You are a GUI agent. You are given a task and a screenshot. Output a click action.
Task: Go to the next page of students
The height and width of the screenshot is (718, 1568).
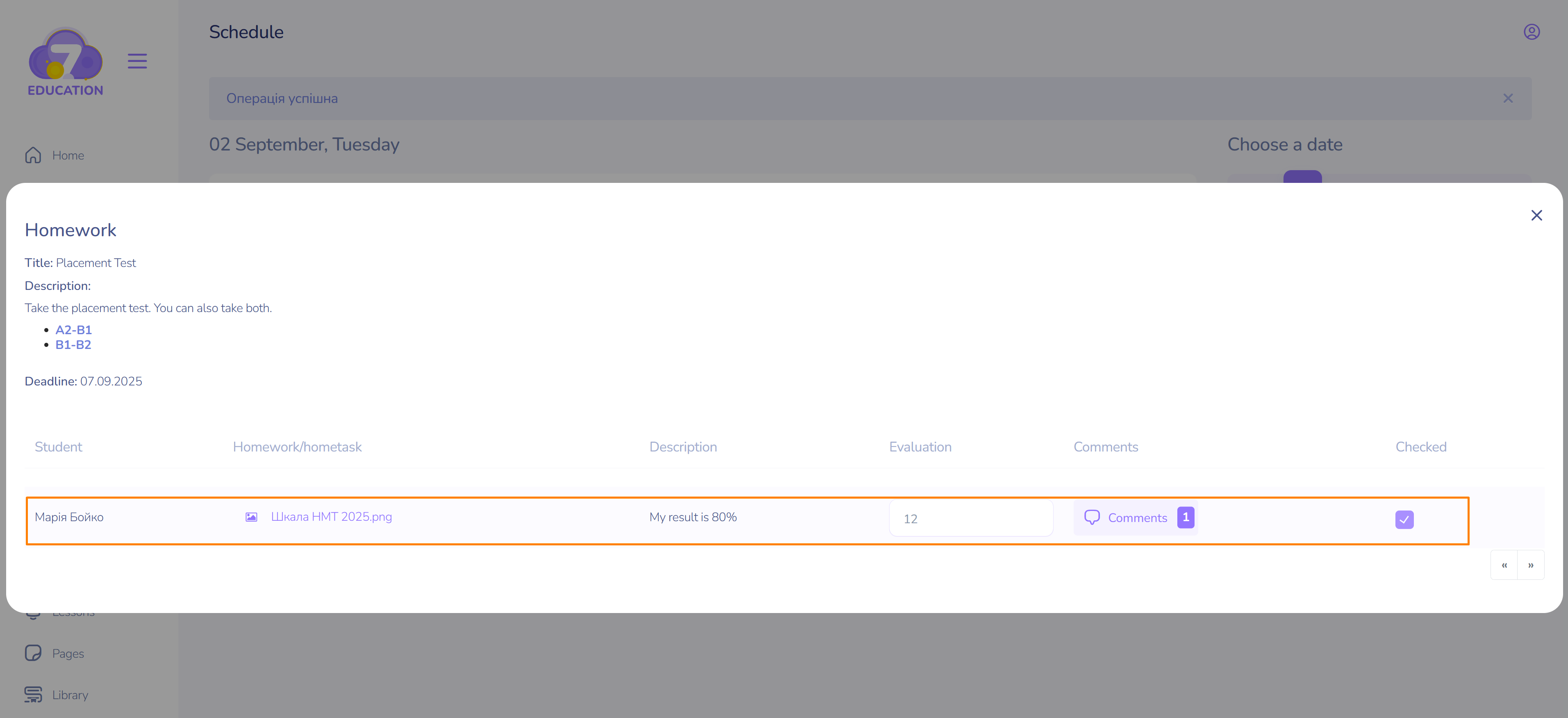(x=1530, y=565)
